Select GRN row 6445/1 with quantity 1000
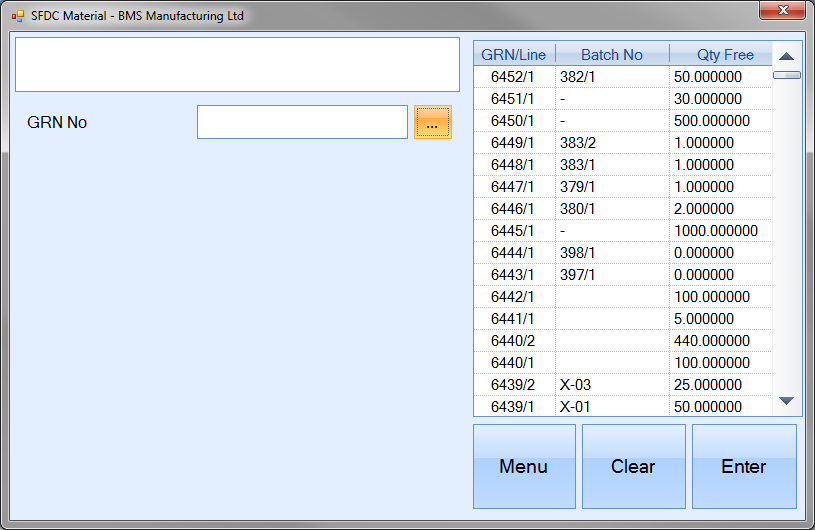This screenshot has height=530, width=815. 512,231
